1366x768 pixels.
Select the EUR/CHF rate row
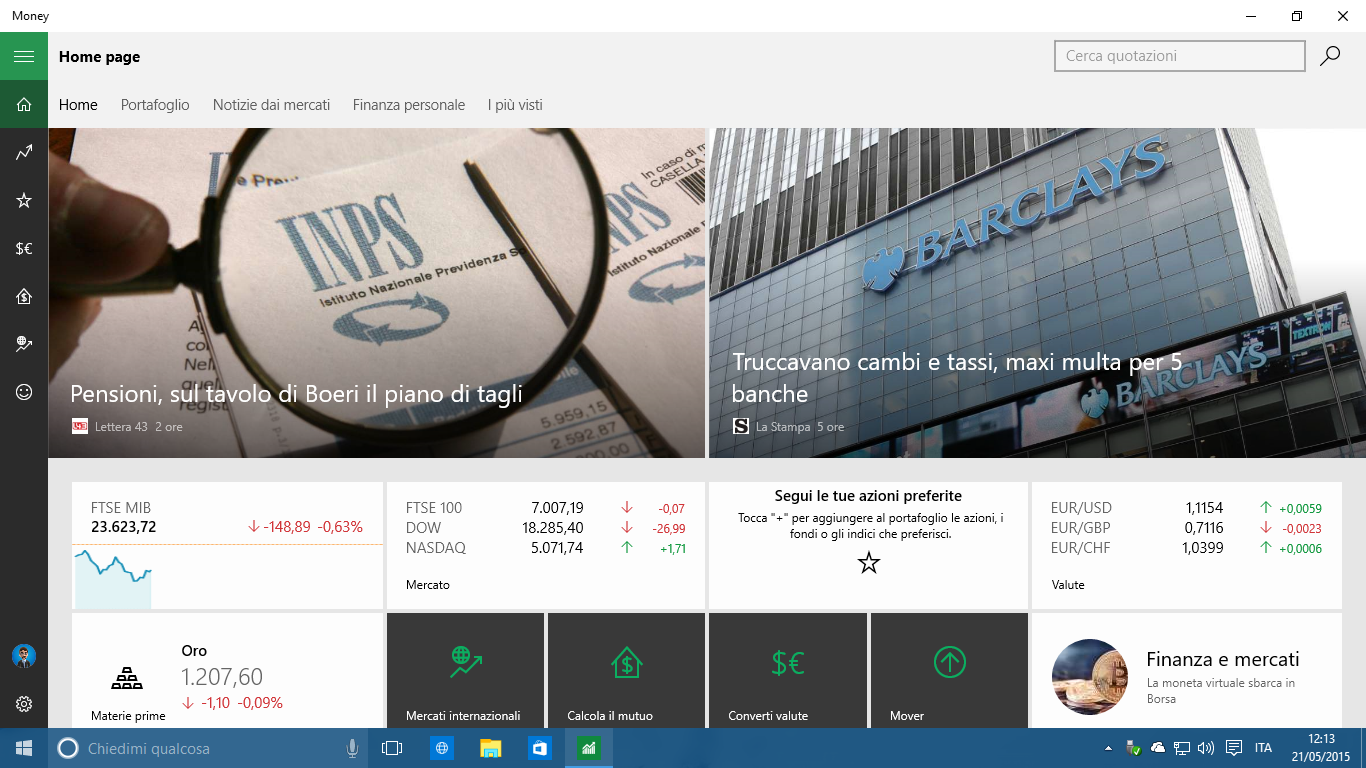(x=1186, y=548)
